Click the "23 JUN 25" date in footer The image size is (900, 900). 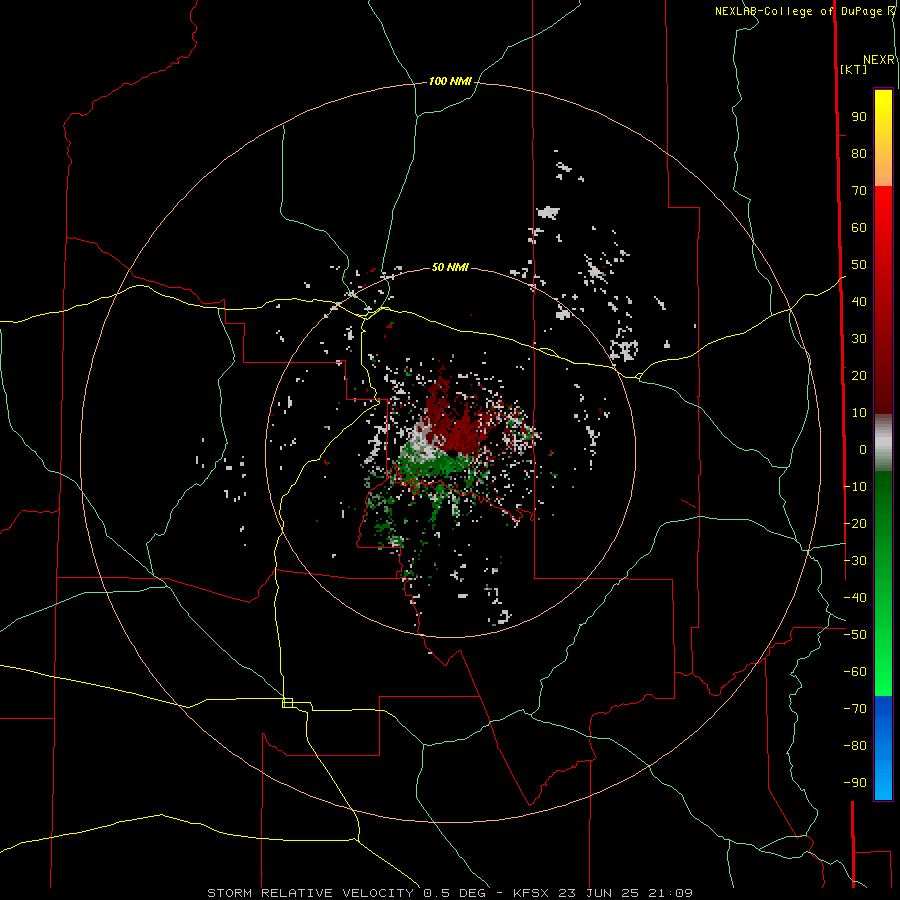pyautogui.click(x=598, y=893)
